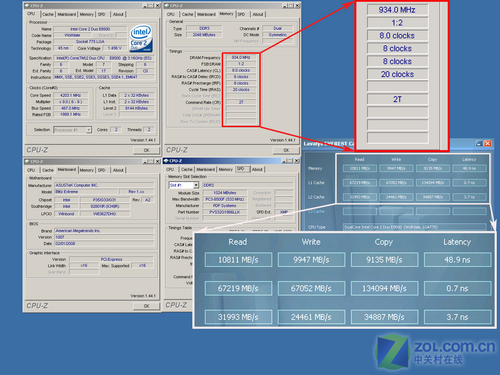Click the Core Speed value '4203.1 MHz'
Viewport: 500px width, 375px height.
coord(70,95)
